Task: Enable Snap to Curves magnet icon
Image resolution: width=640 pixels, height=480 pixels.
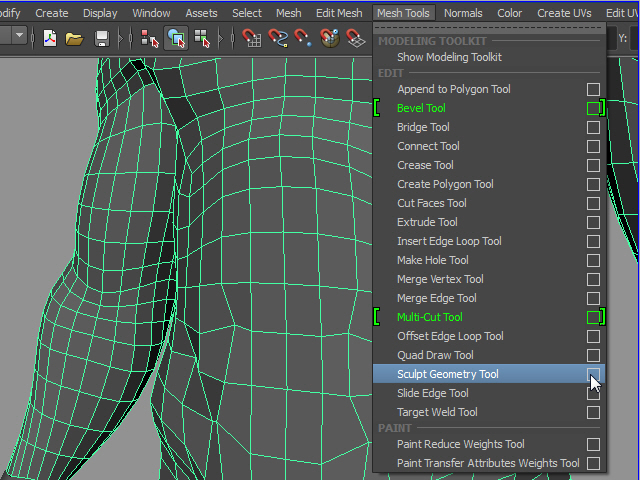Action: pos(278,38)
